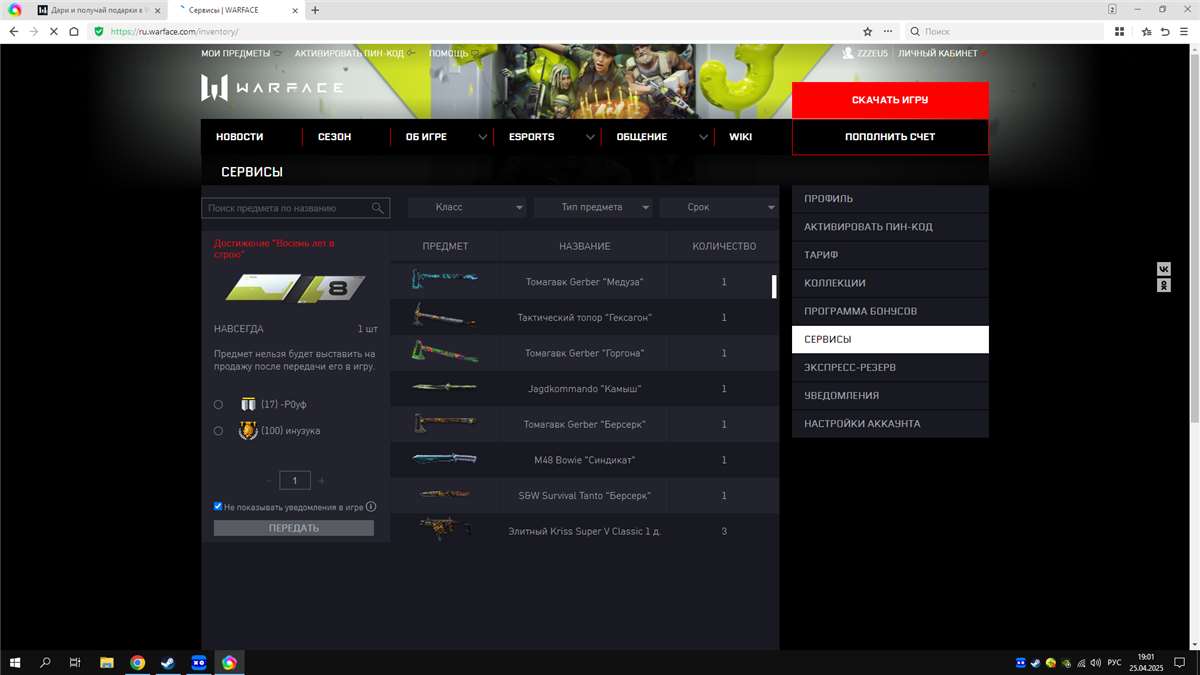1200x675 pixels.
Task: Open the ЛИЧНЫЙ КАБИНЕТ dropdown
Action: click(x=943, y=53)
